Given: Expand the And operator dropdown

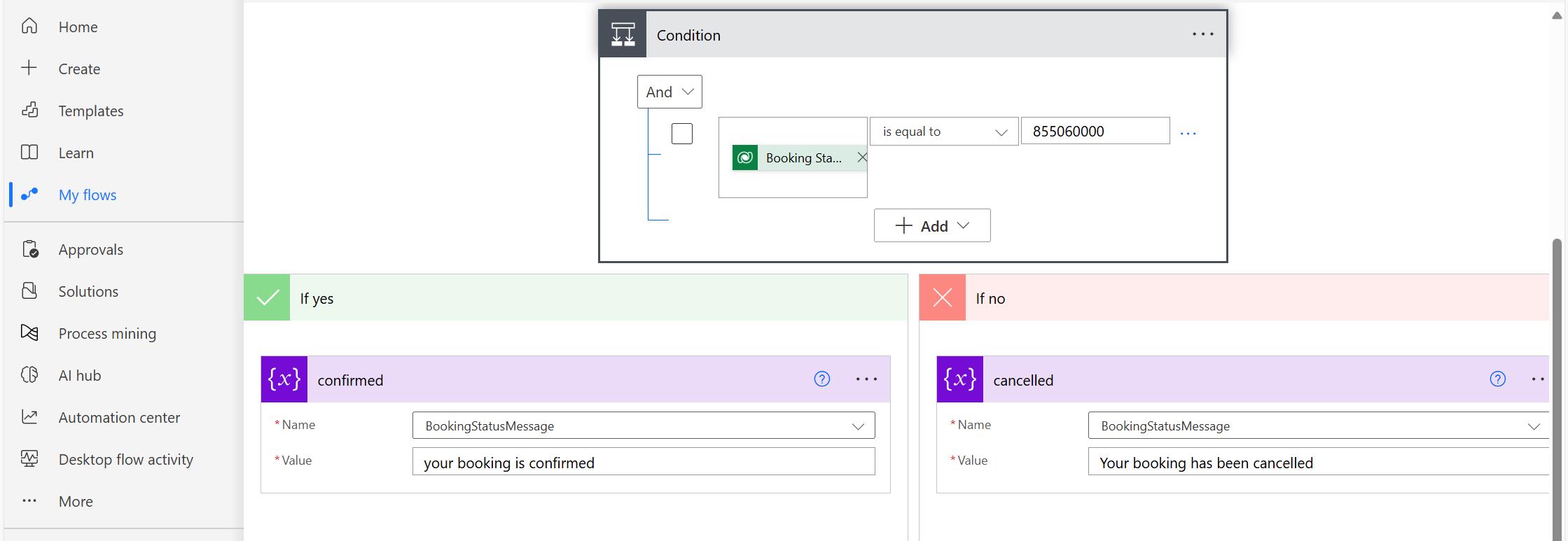Looking at the screenshot, I should pos(669,92).
